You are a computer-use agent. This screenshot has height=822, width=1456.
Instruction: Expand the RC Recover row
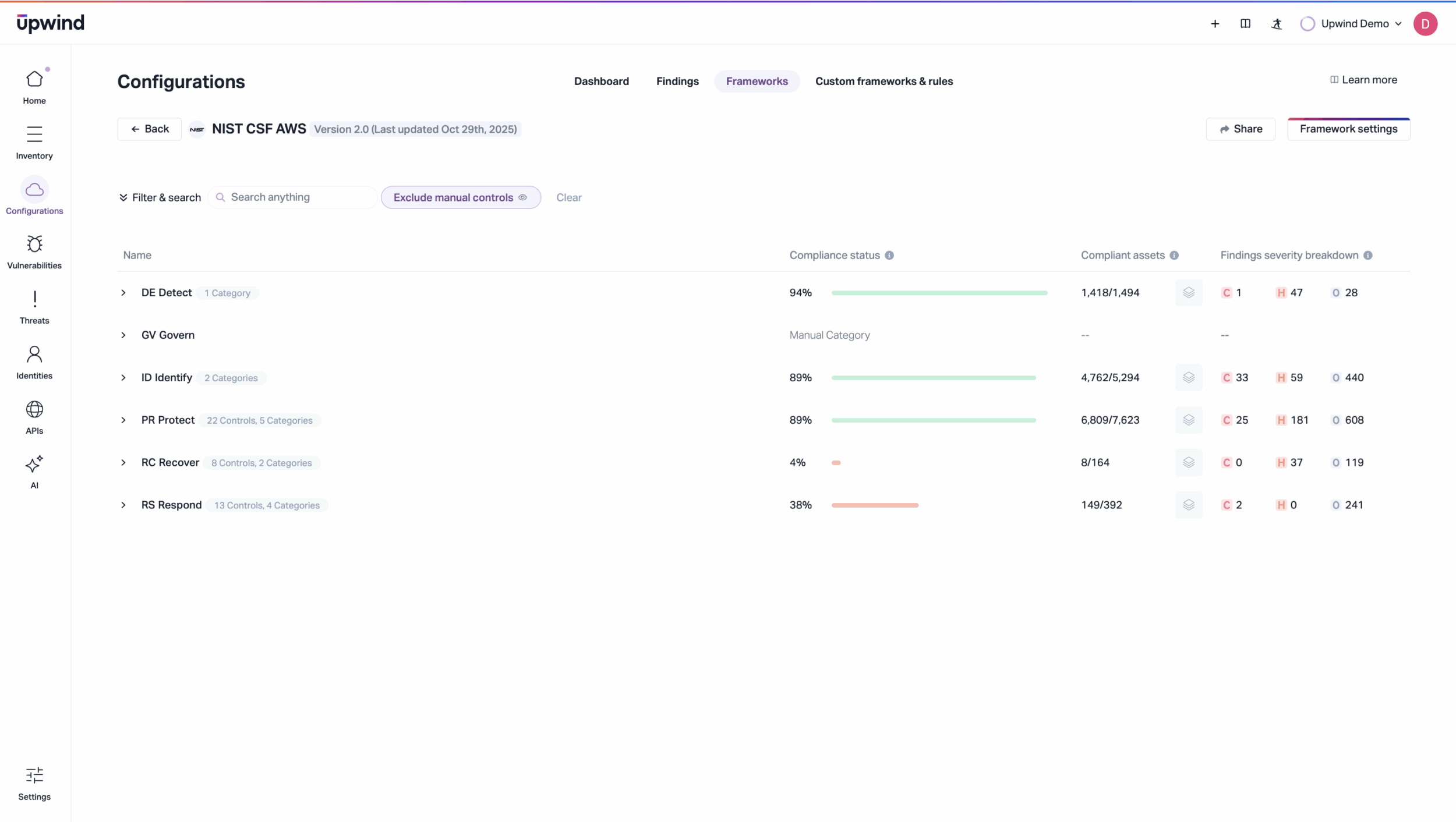pyautogui.click(x=123, y=463)
